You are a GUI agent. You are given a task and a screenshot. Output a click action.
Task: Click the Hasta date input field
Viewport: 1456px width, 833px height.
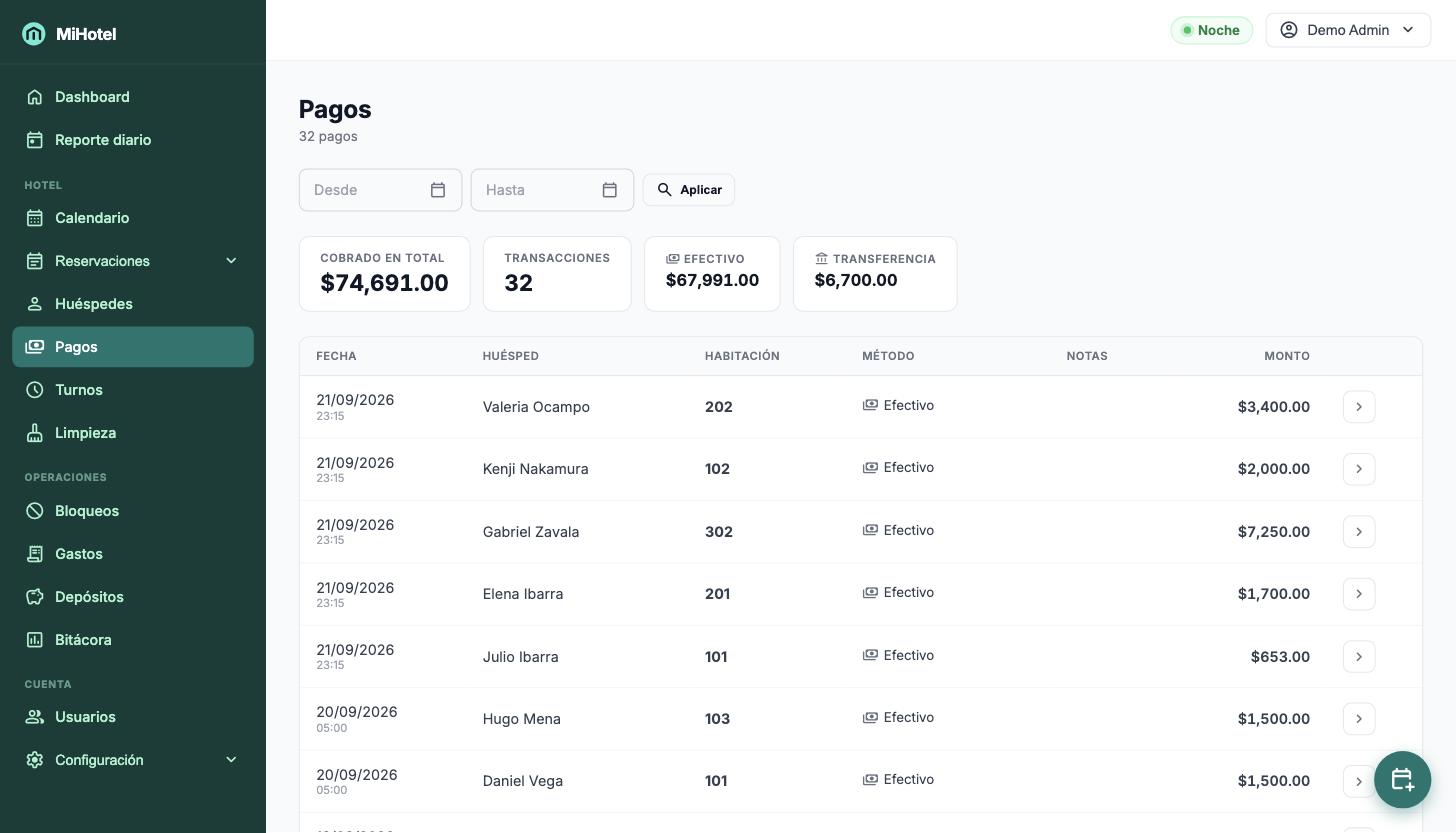[x=552, y=190]
